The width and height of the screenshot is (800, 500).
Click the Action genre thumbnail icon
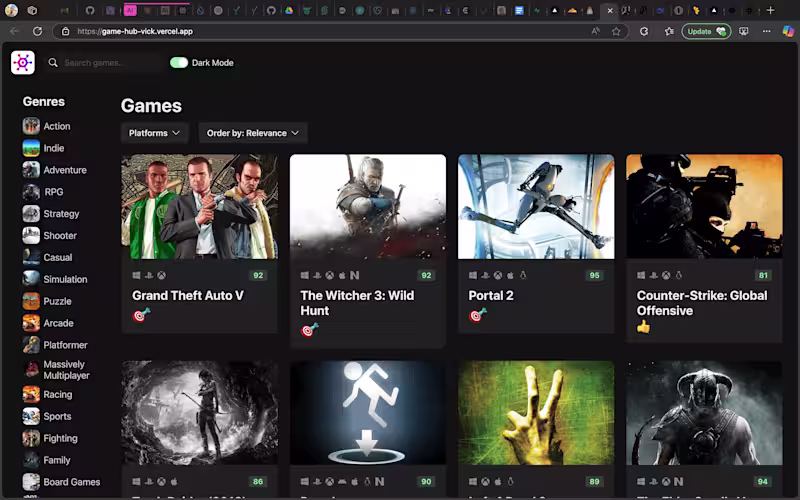(31, 126)
